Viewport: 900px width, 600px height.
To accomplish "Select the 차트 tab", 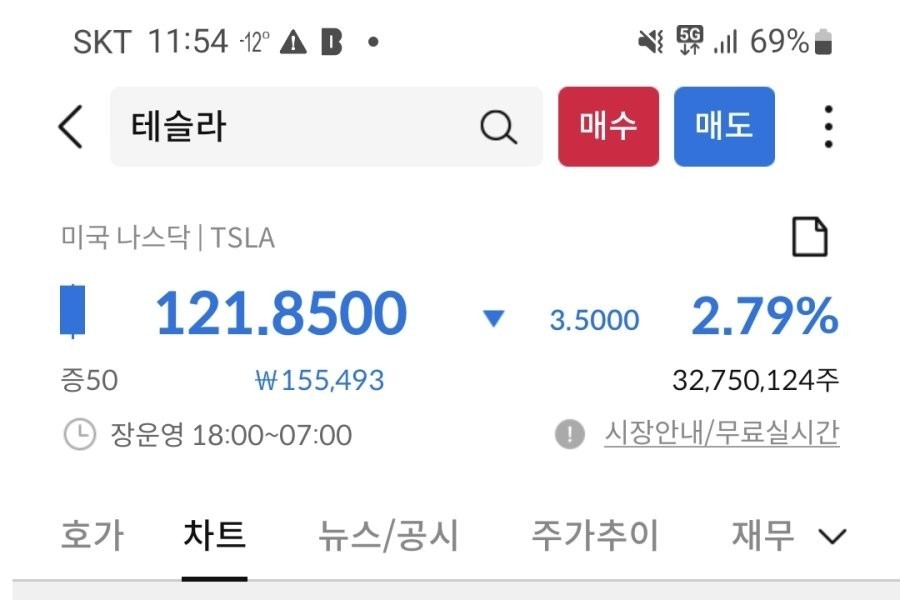I will point(214,536).
